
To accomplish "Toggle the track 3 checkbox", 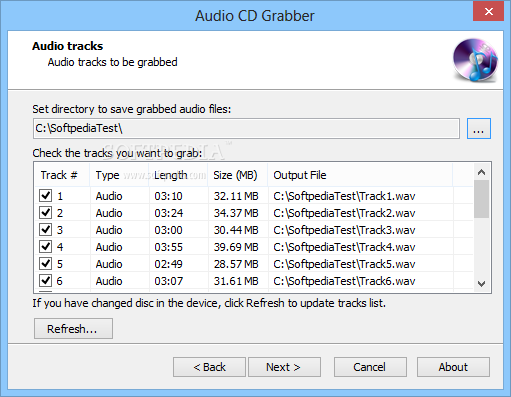I will pyautogui.click(x=46, y=230).
